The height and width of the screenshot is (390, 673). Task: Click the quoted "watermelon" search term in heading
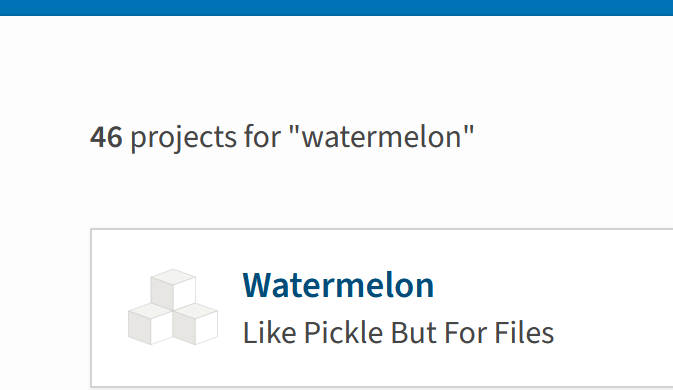point(382,137)
